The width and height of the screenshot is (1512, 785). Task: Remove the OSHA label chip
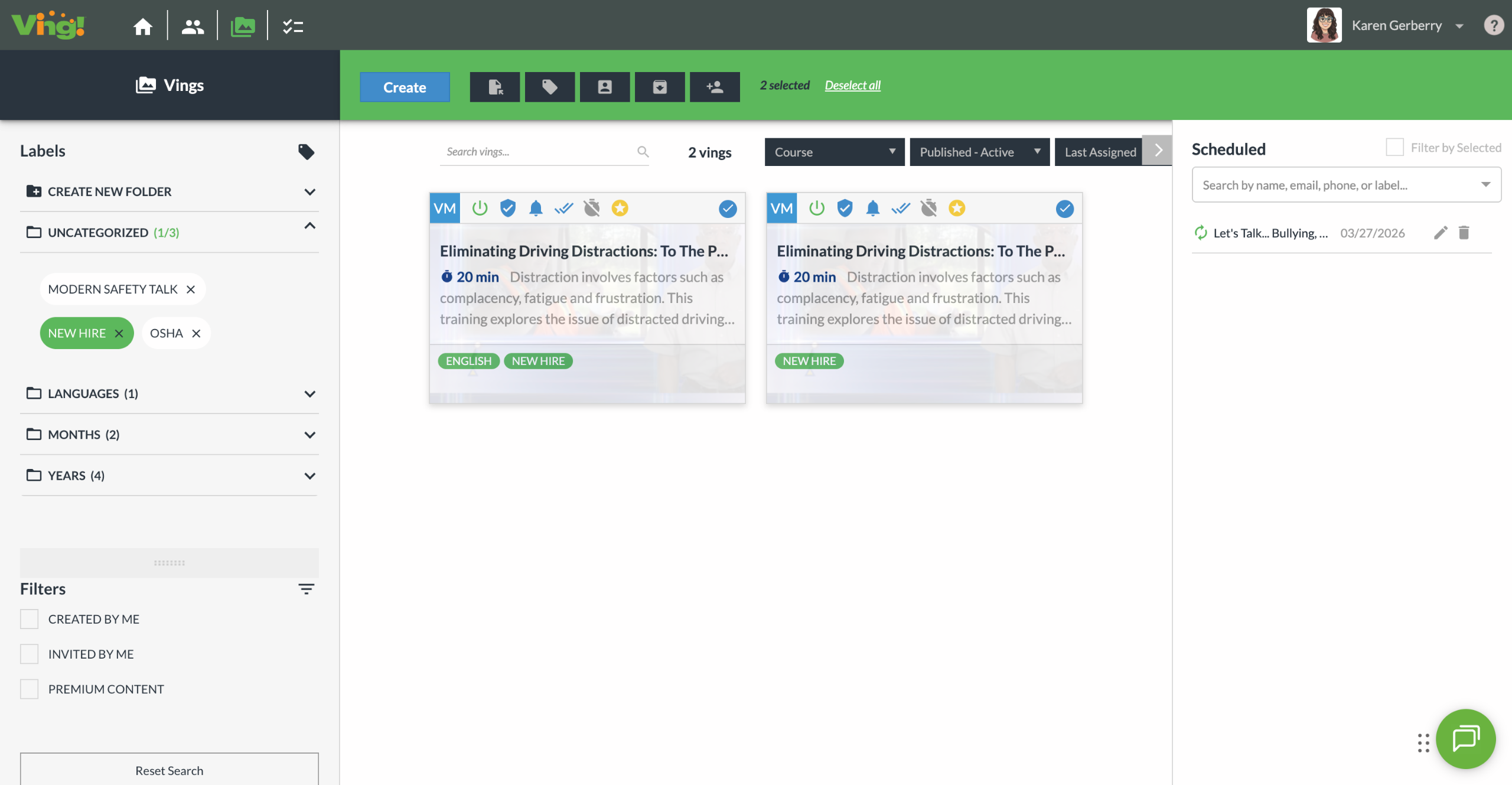(197, 333)
